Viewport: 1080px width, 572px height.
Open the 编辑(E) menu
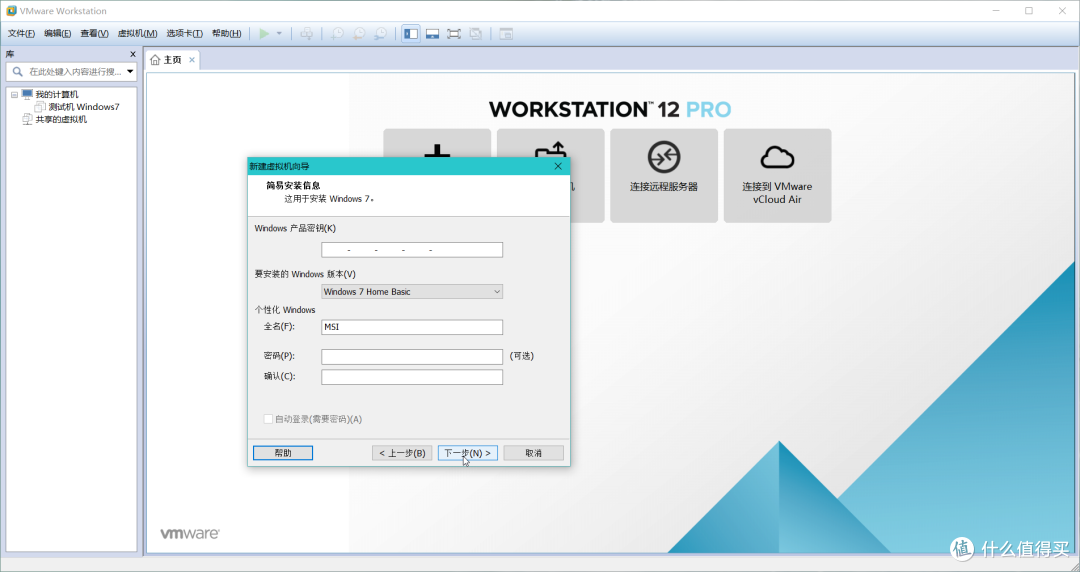point(57,33)
